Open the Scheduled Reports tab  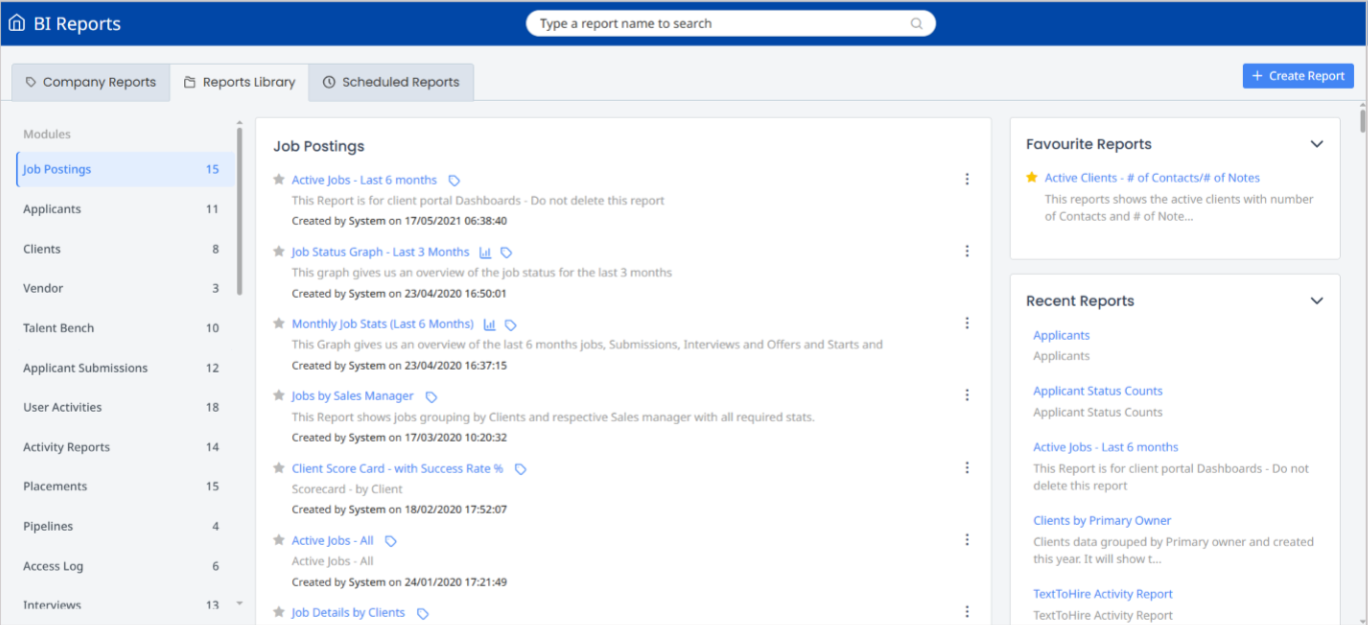tap(391, 82)
